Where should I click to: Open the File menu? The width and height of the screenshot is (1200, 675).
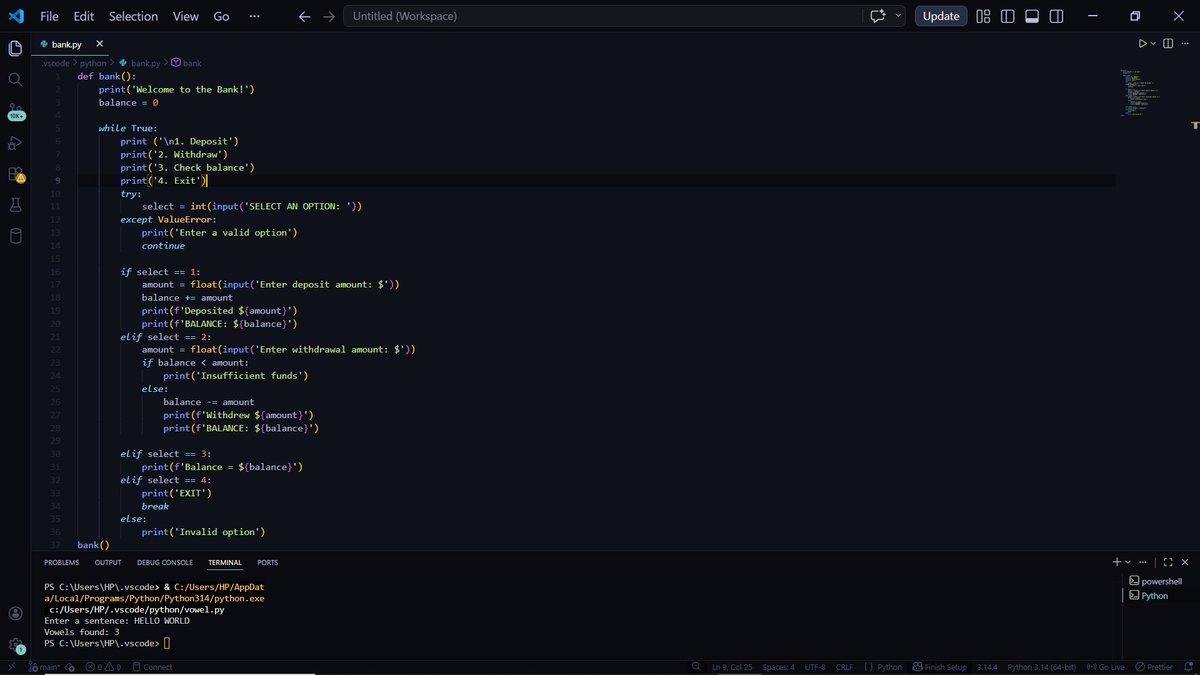point(49,16)
